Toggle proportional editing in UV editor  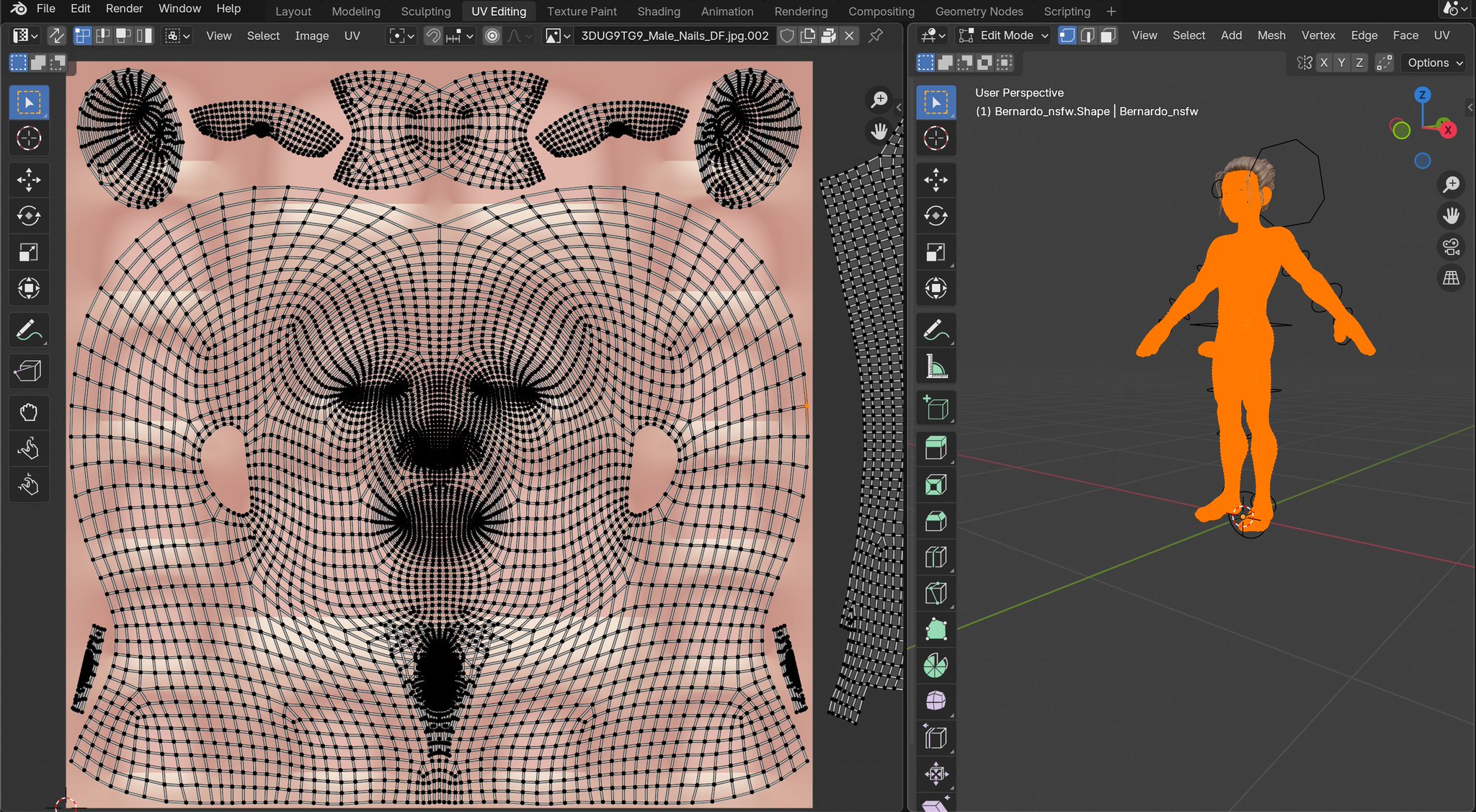tap(492, 36)
